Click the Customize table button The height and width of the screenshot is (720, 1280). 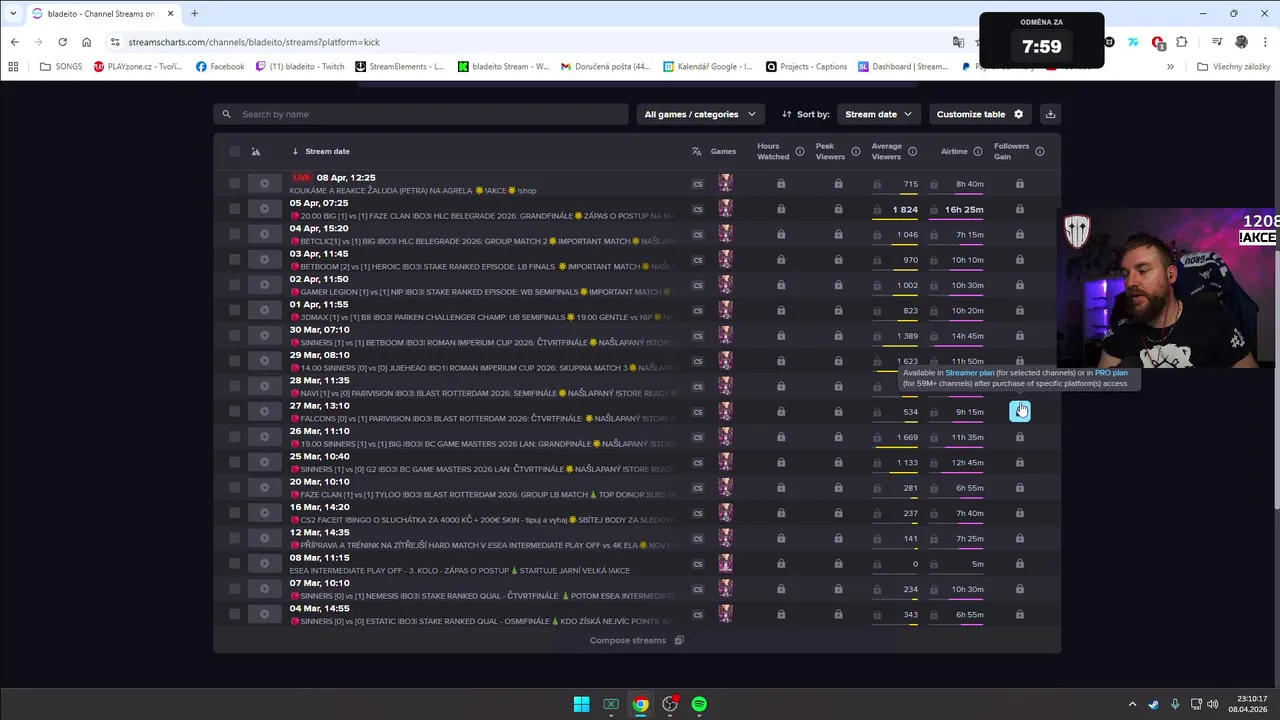[x=980, y=114]
